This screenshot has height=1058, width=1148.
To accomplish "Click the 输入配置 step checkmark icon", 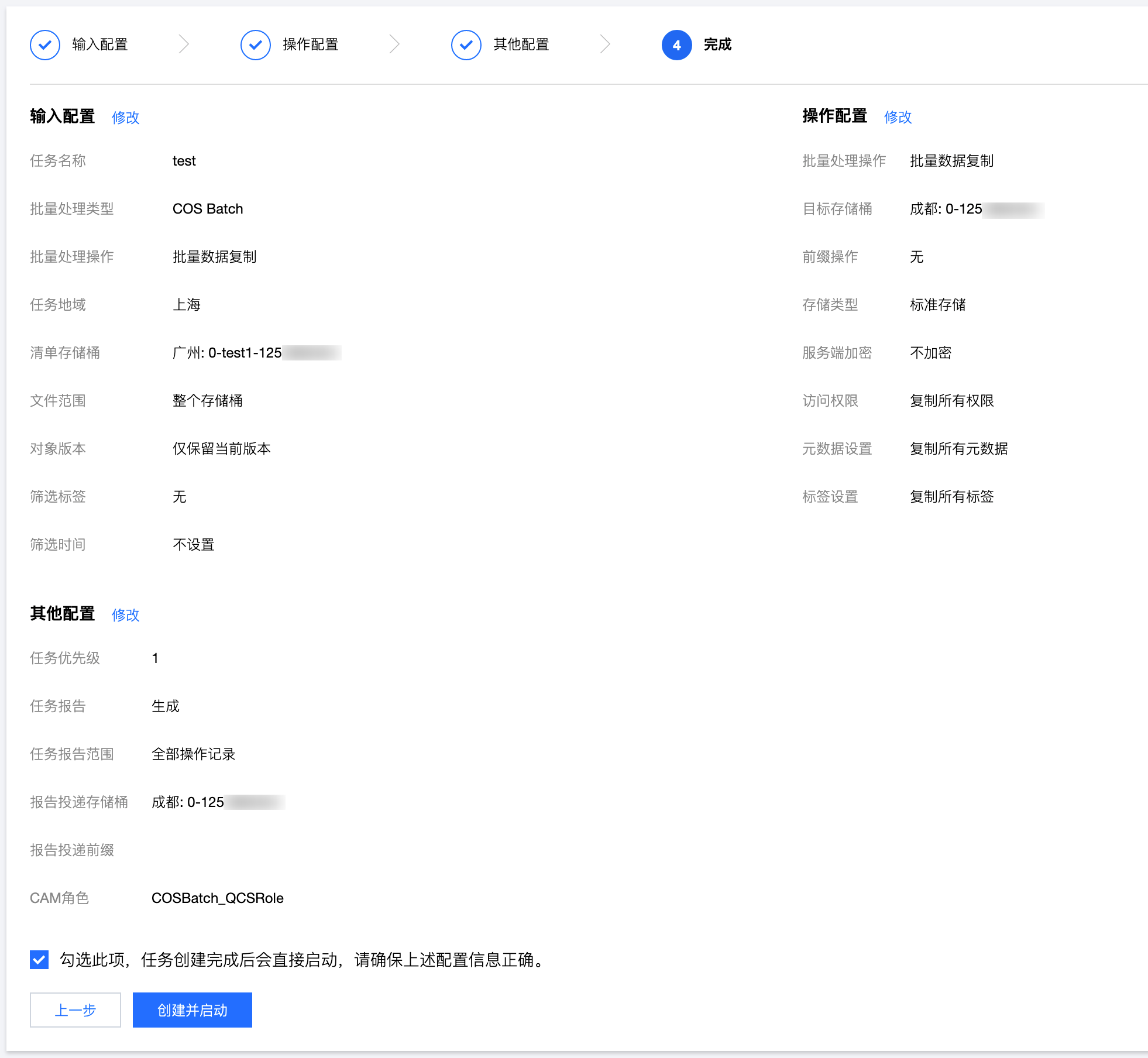I will click(45, 45).
